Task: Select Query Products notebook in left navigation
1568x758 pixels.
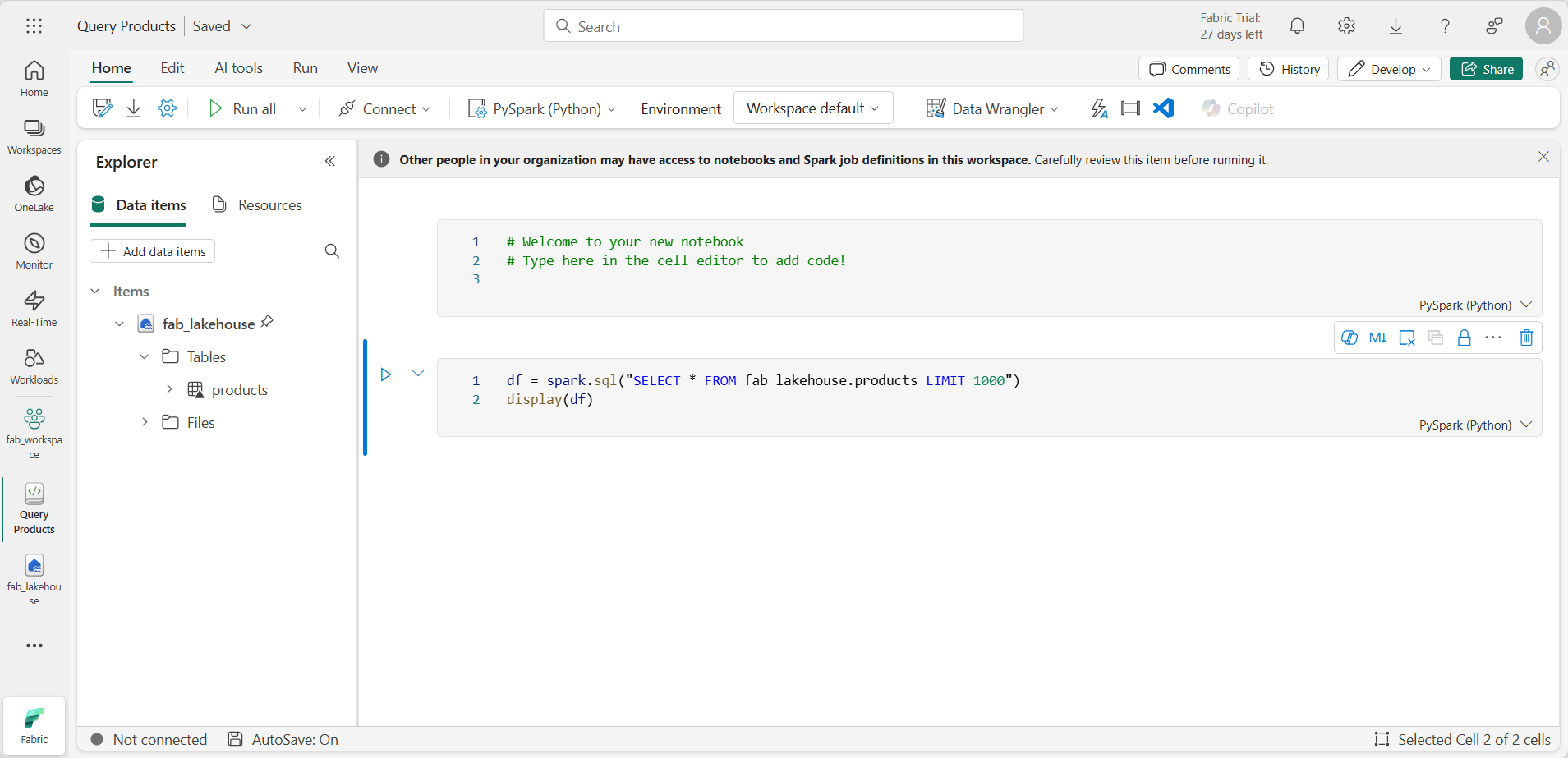Action: (34, 509)
